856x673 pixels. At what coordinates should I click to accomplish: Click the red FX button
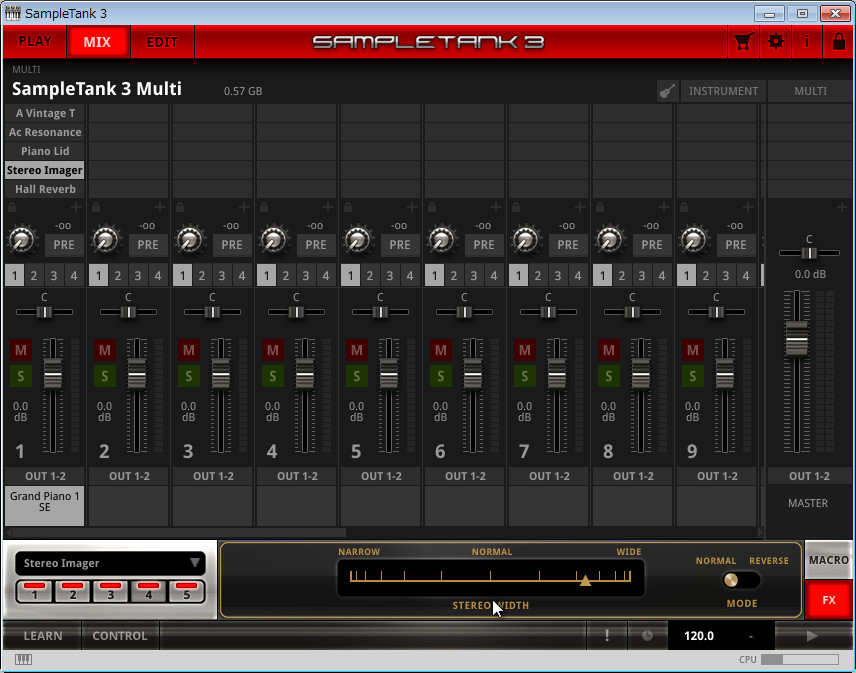[828, 600]
